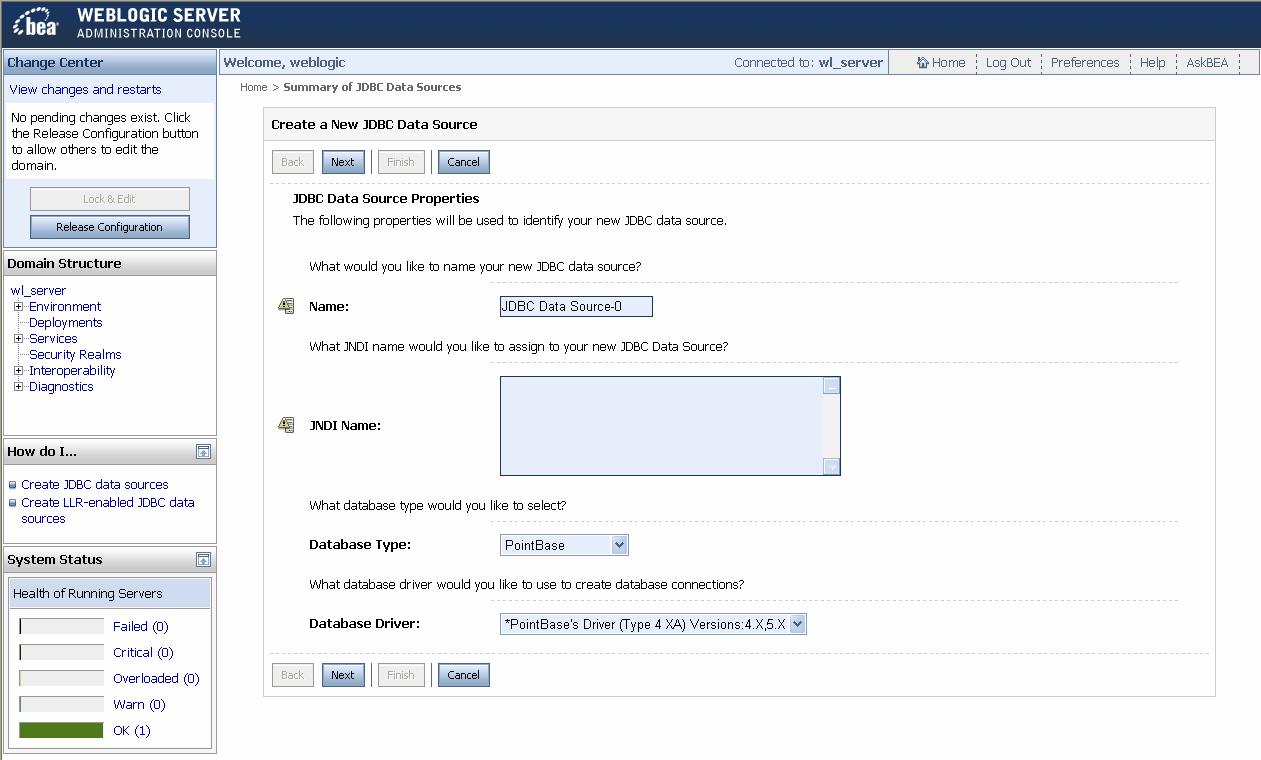
Task: Collapse the How do I panel
Action: click(203, 452)
